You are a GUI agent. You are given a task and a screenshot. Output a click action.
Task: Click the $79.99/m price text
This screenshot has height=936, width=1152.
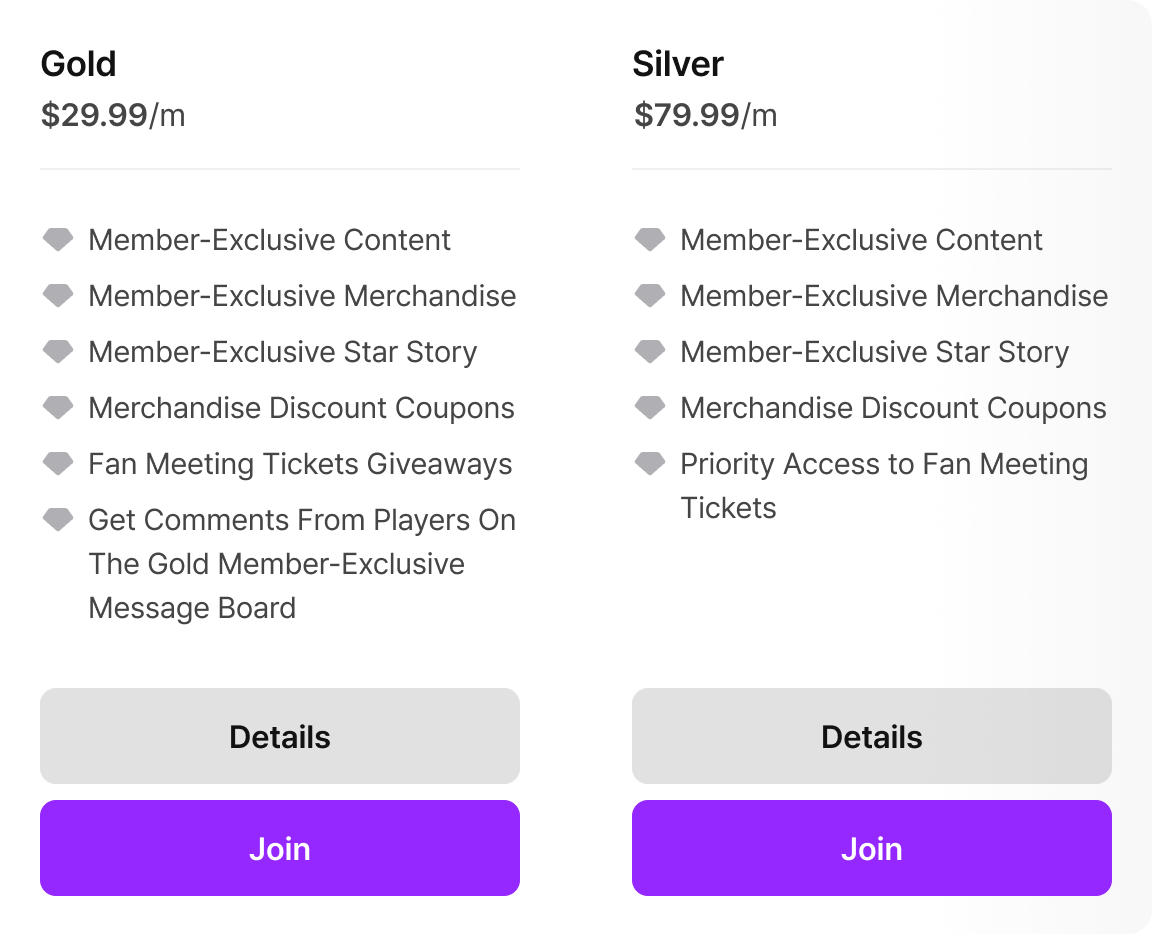coord(705,115)
